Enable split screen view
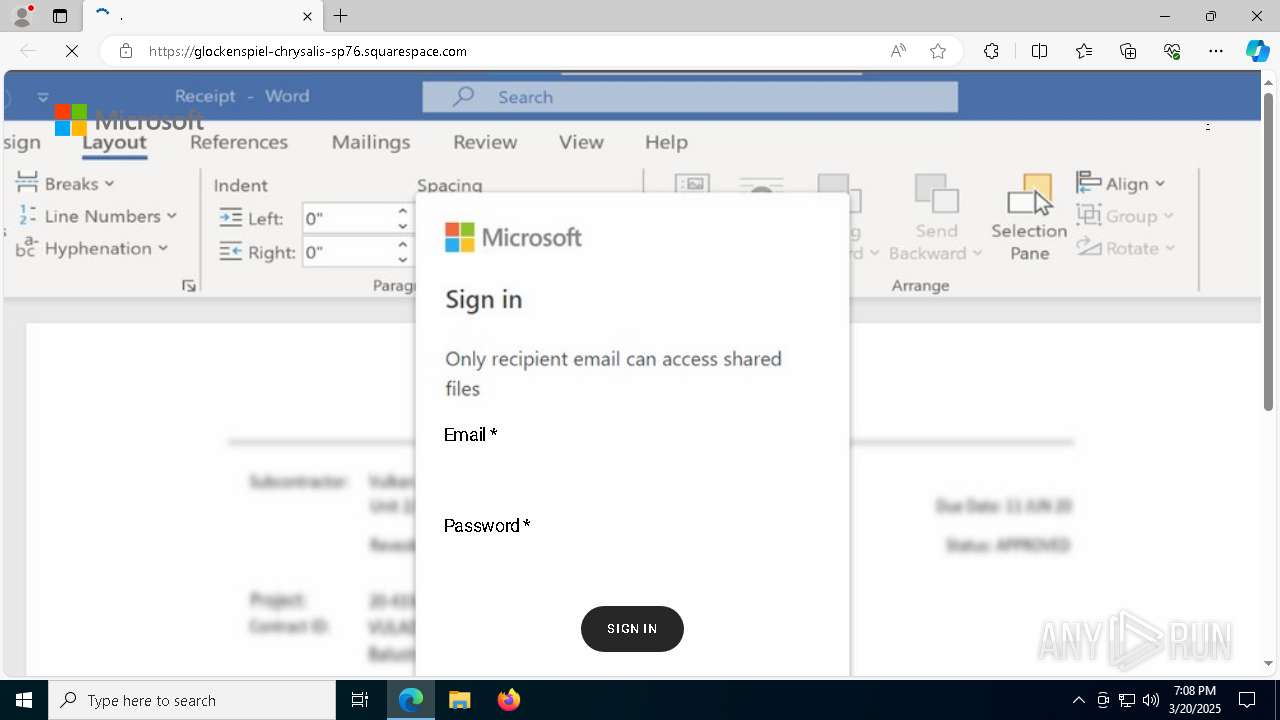1280x720 pixels. coord(1039,51)
